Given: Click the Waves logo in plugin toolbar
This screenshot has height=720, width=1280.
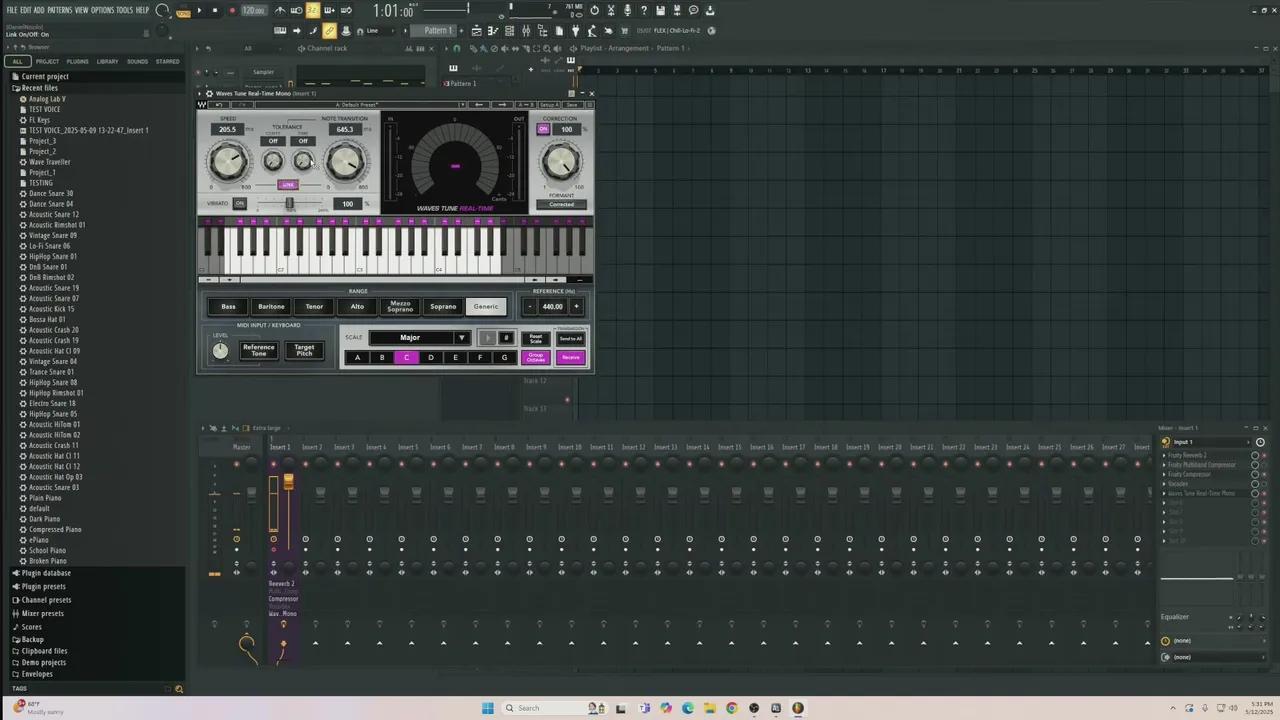Looking at the screenshot, I should point(202,105).
